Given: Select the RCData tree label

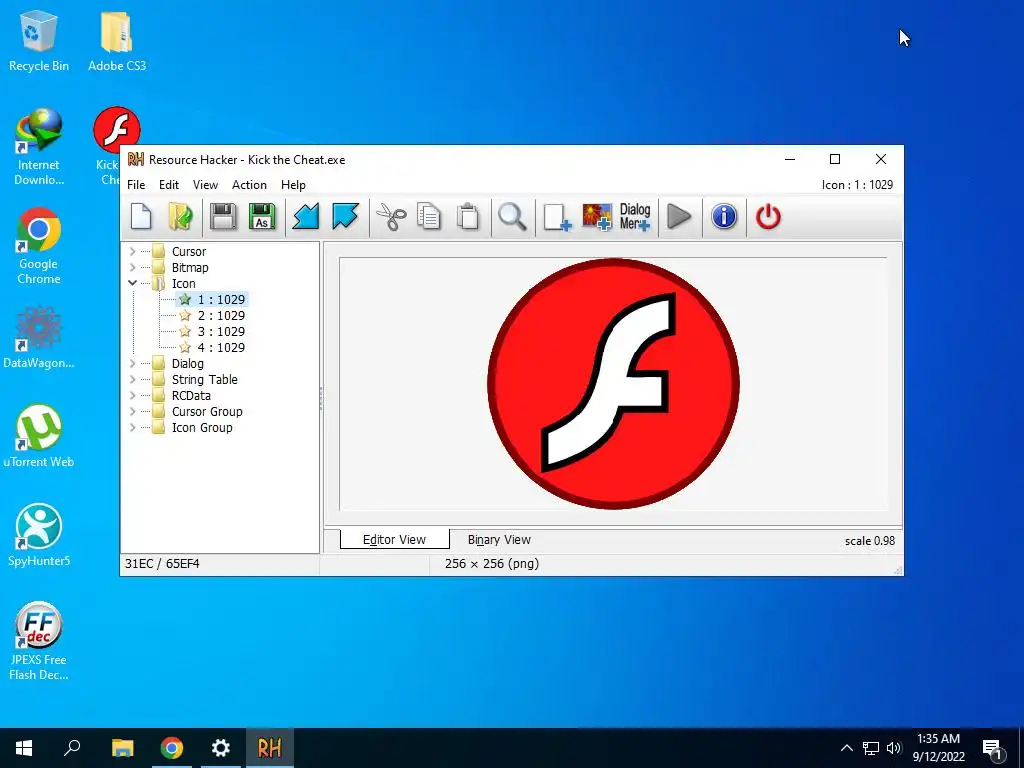Looking at the screenshot, I should (x=191, y=395).
